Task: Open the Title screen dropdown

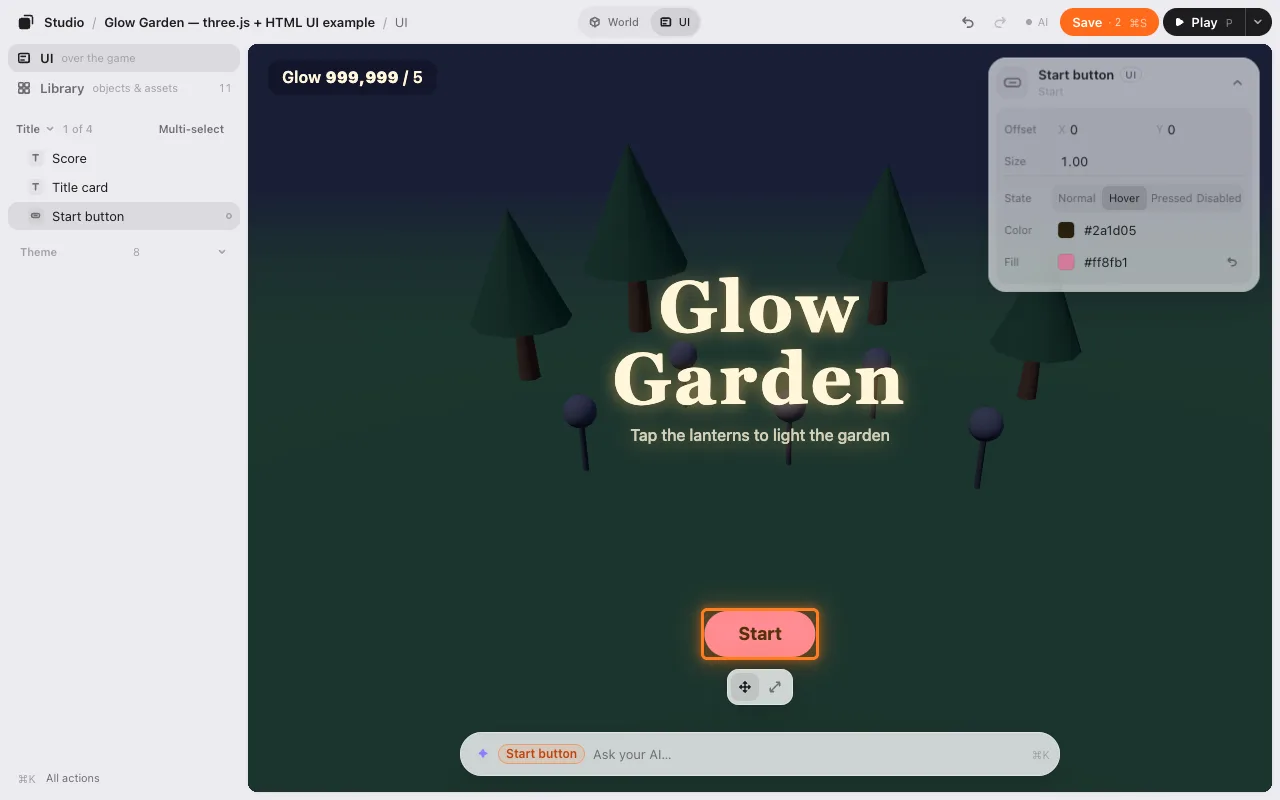Action: click(x=35, y=129)
